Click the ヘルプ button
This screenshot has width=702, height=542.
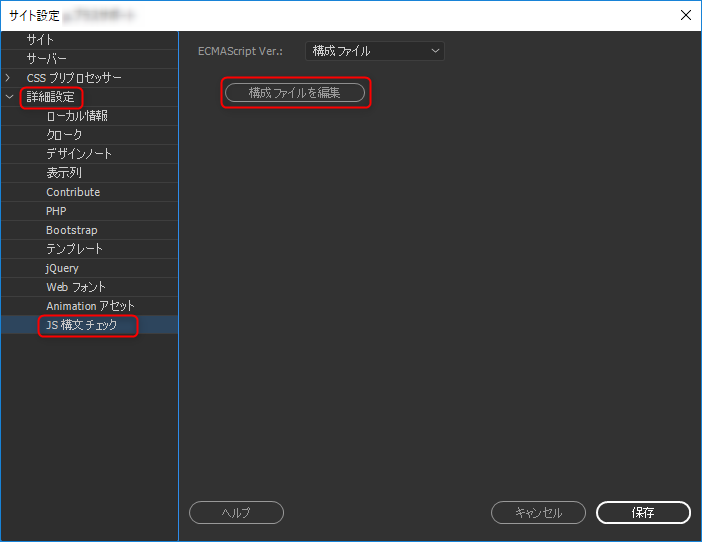[x=236, y=513]
